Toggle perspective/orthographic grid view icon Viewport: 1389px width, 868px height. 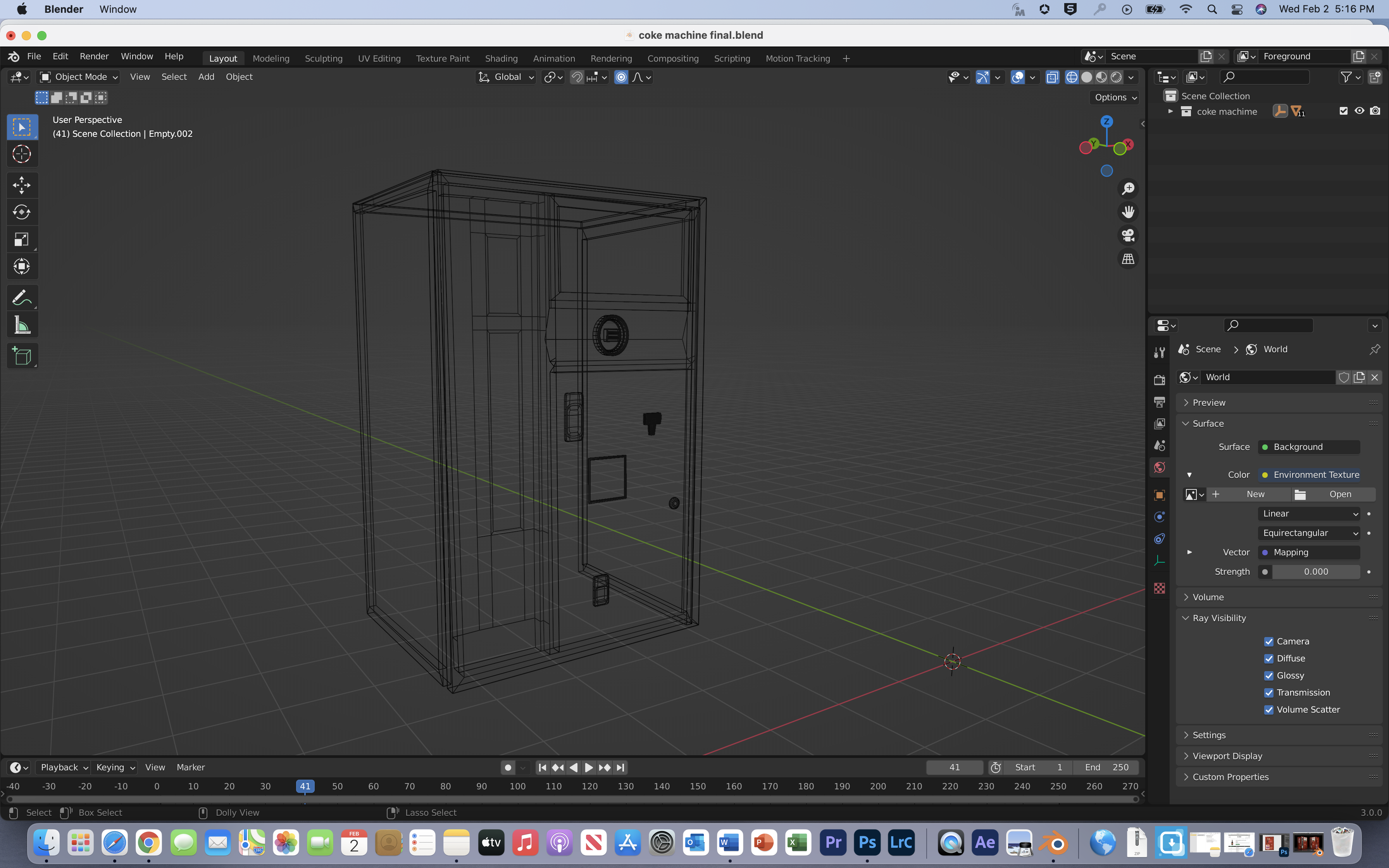1128,259
